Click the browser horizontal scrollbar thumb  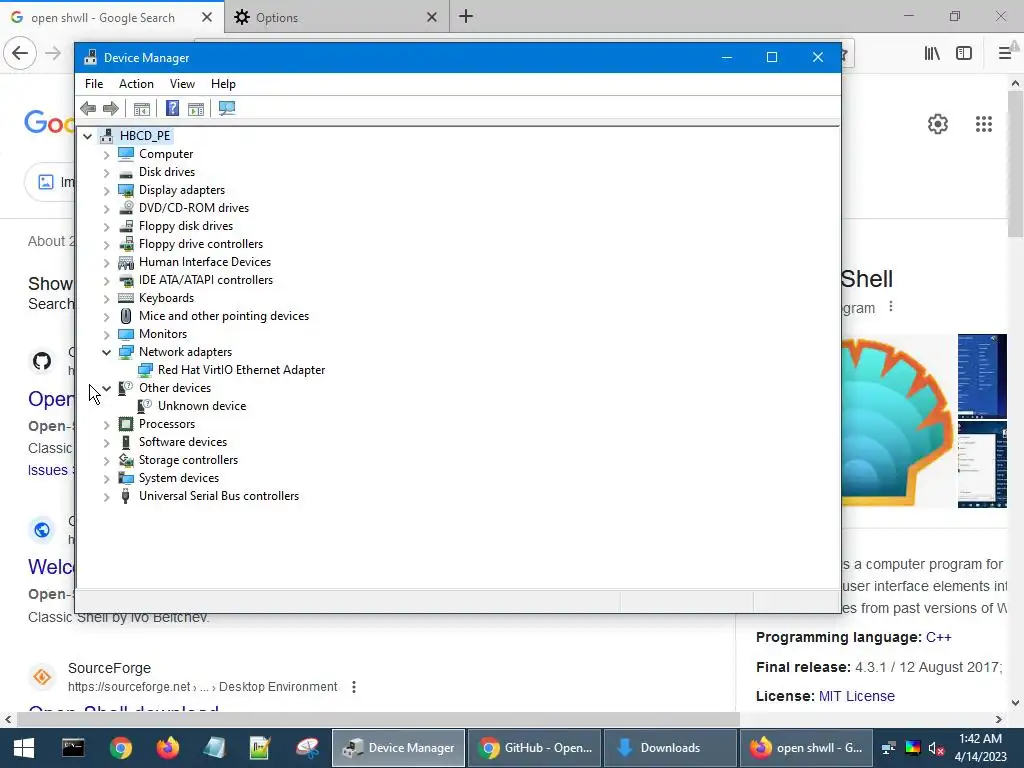(378, 720)
